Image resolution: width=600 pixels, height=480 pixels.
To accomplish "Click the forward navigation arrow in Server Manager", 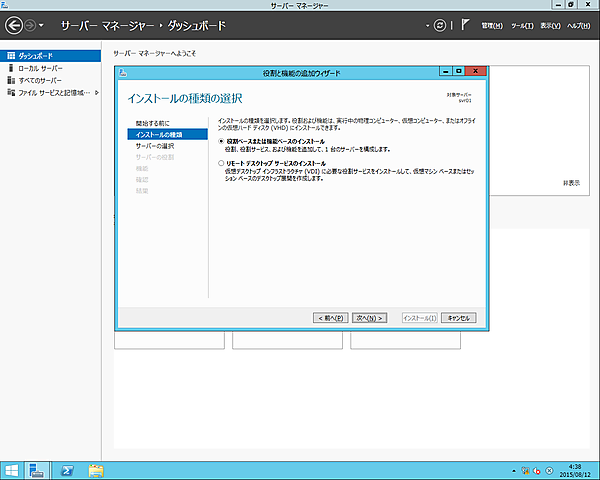I will coord(30,26).
